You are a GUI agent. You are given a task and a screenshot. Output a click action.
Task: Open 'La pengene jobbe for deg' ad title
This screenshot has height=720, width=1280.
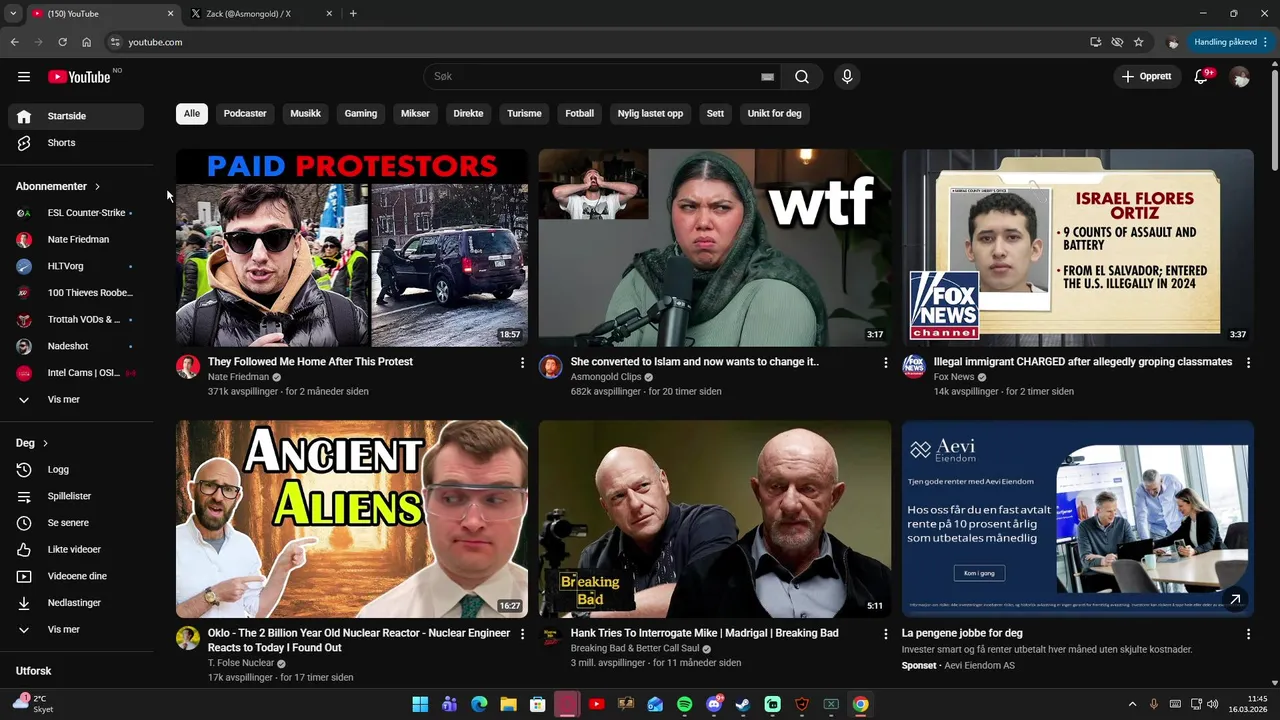point(962,633)
